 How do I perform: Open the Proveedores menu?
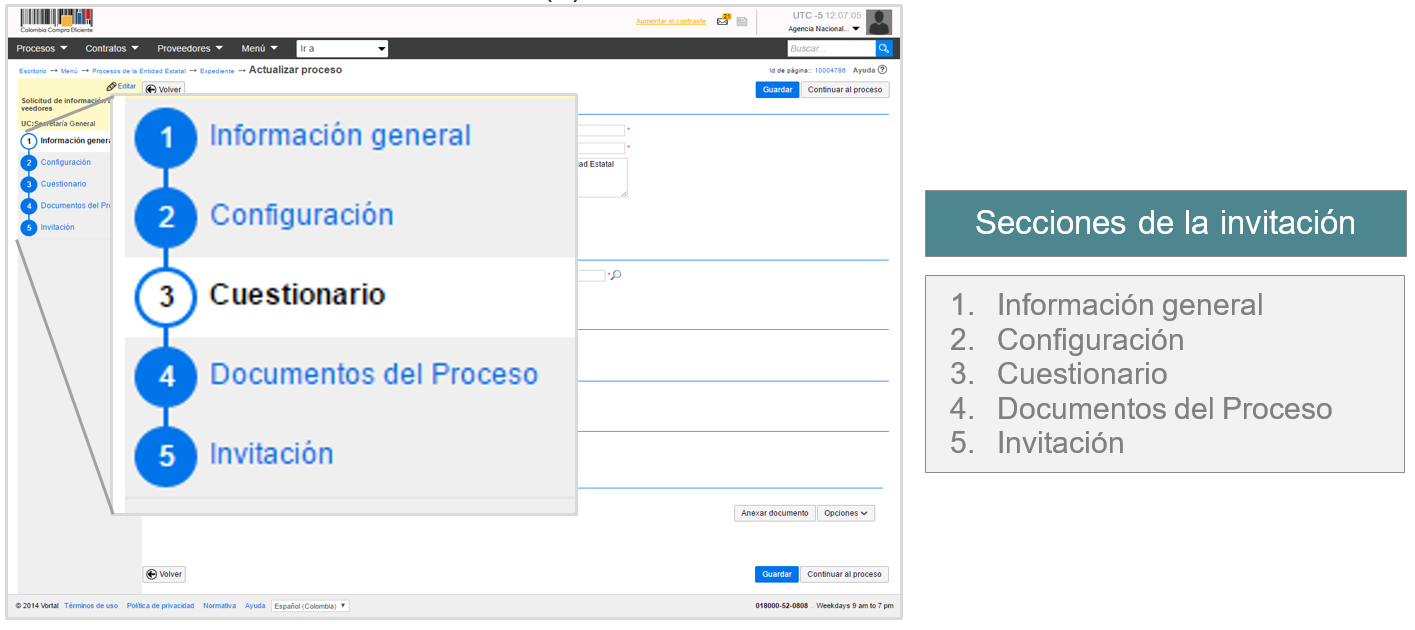click(189, 48)
